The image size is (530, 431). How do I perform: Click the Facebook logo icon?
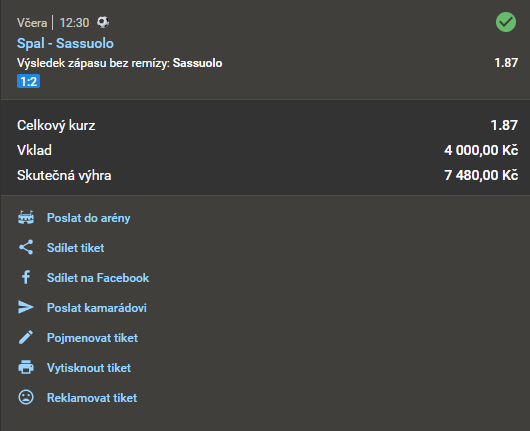[26, 278]
